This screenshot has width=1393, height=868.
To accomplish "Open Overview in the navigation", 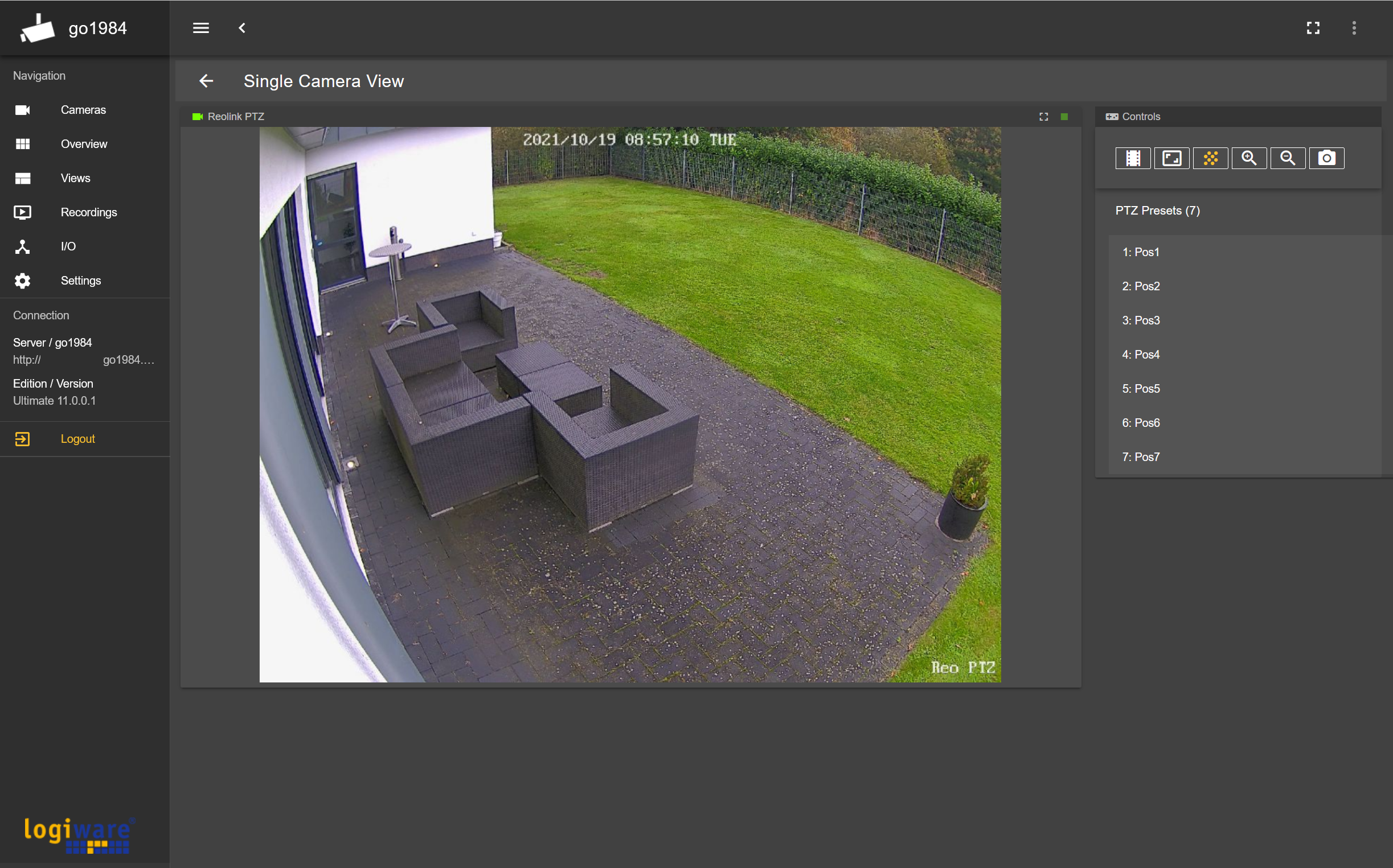I will click(84, 144).
